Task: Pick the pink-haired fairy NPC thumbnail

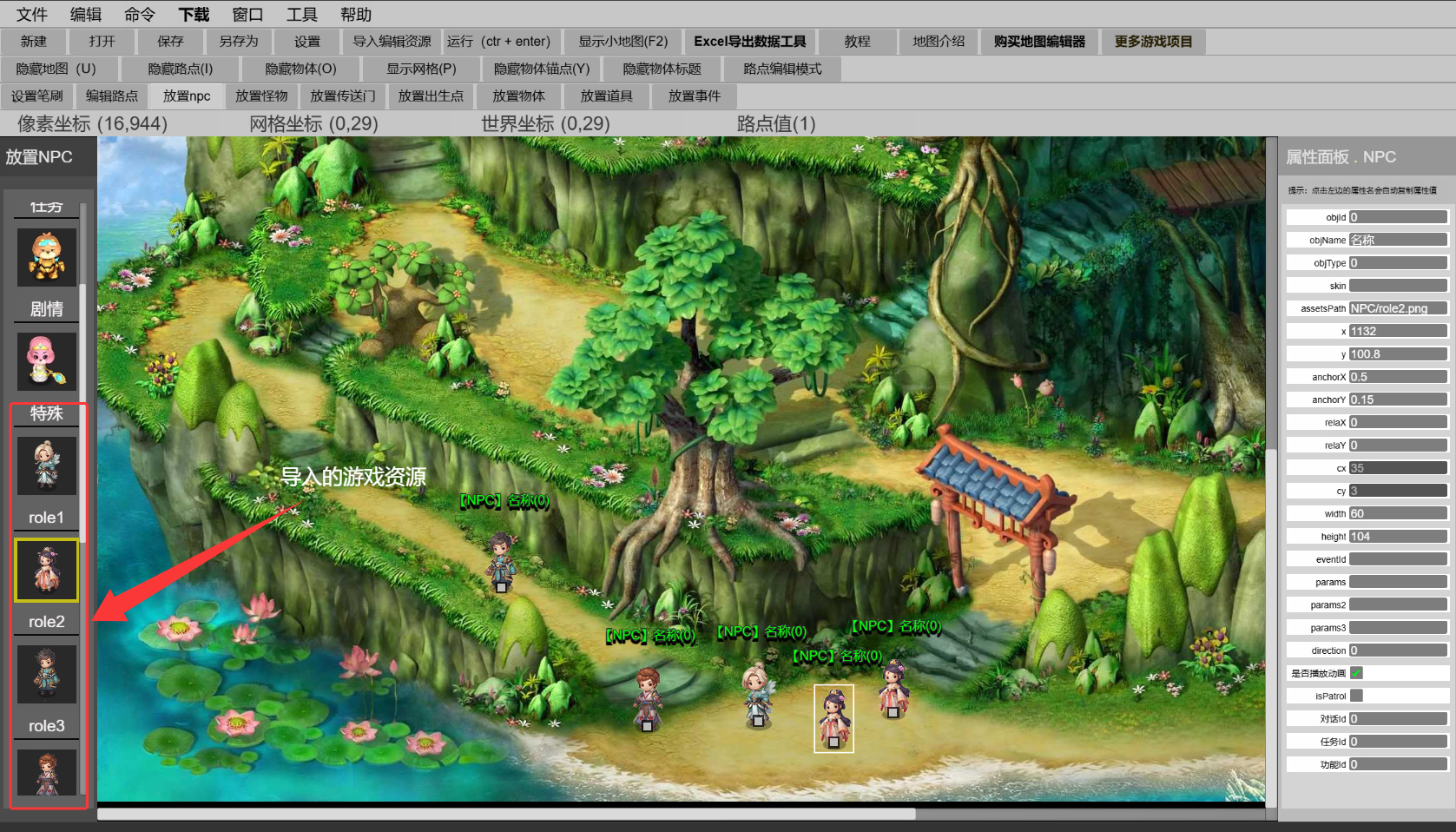Action: point(47,361)
